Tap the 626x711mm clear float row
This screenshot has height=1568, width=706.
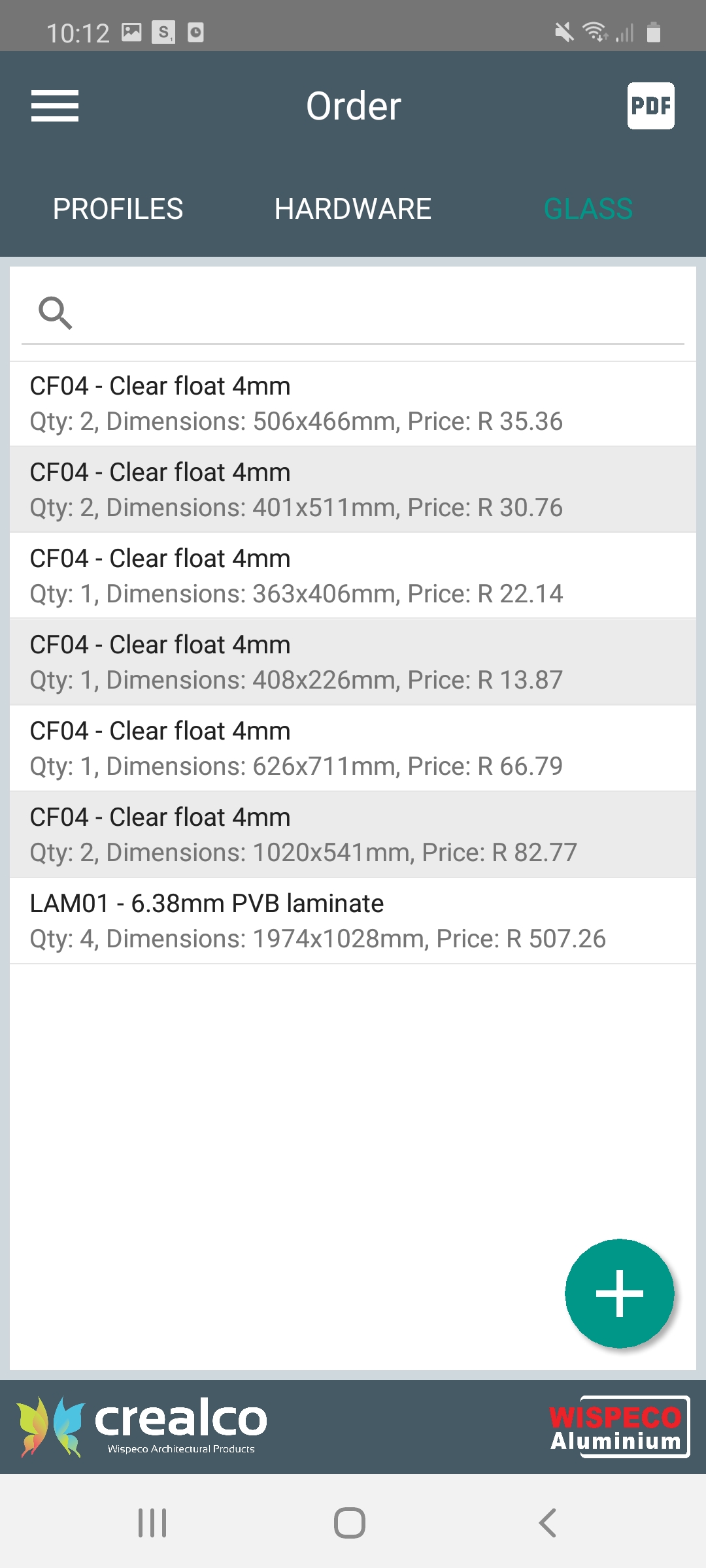pyautogui.click(x=353, y=749)
